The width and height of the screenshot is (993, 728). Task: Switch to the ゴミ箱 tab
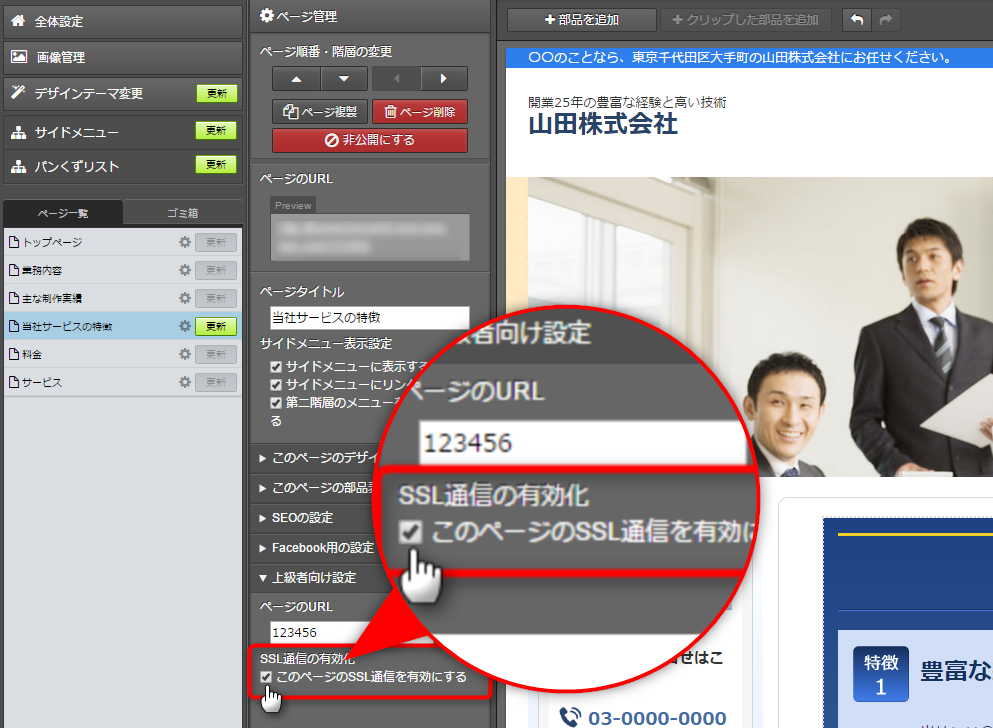182,212
